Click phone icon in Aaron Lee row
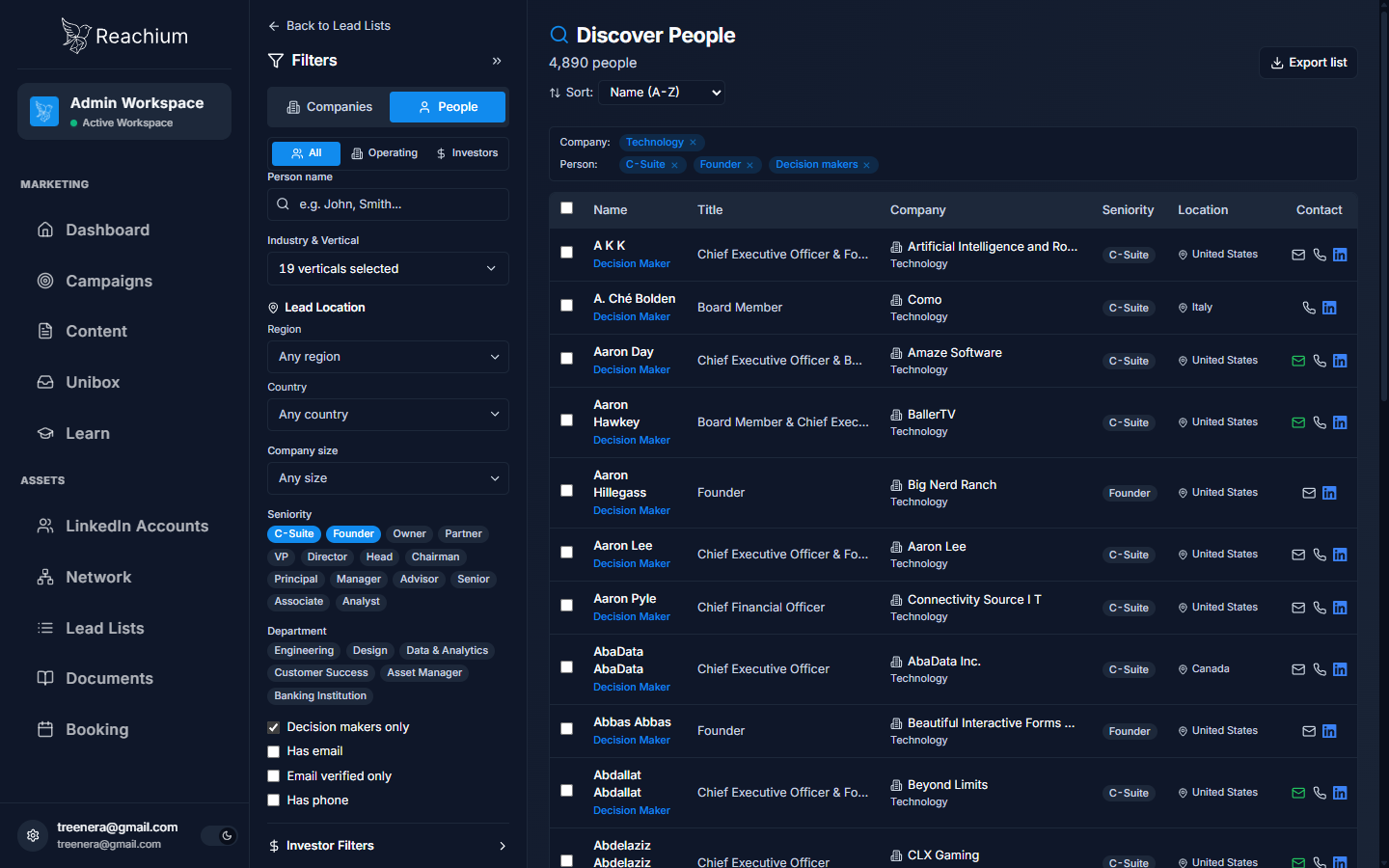 pyautogui.click(x=1320, y=555)
